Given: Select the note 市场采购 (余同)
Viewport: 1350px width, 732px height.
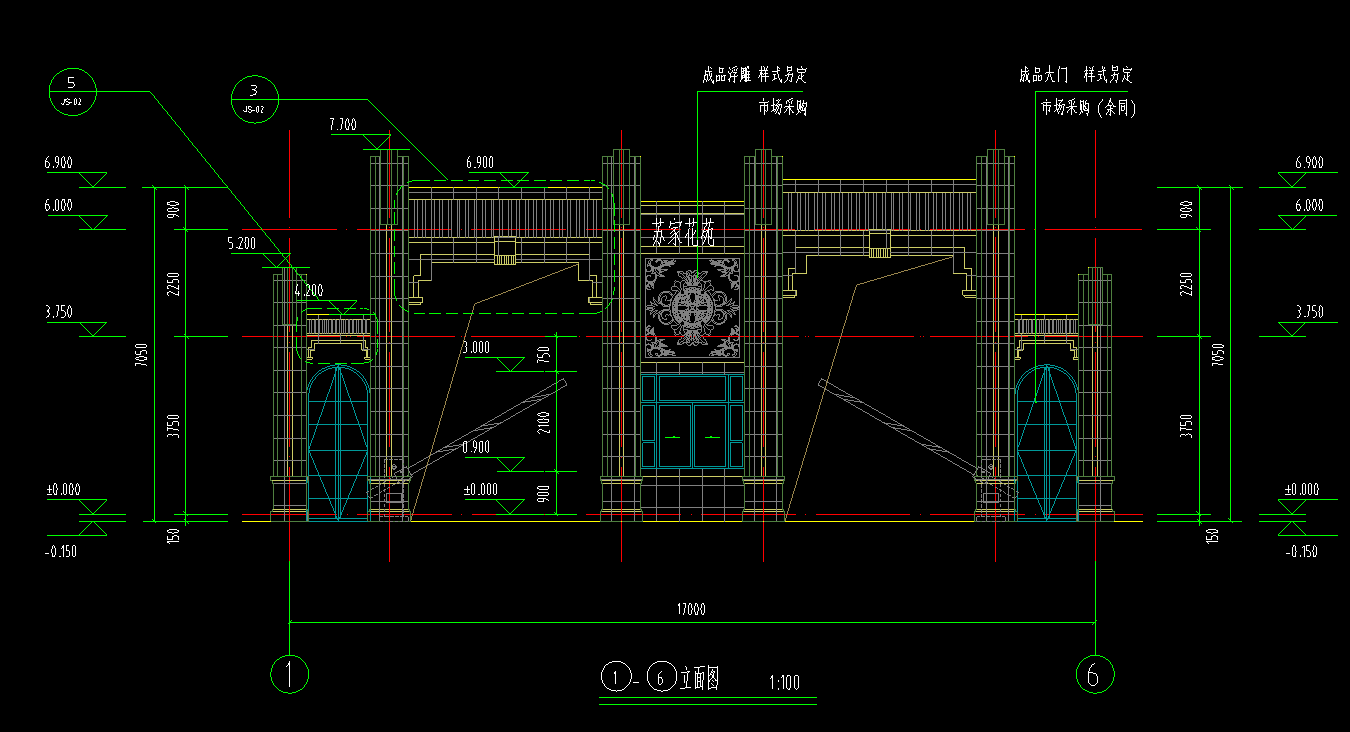Looking at the screenshot, I should (x=1088, y=108).
